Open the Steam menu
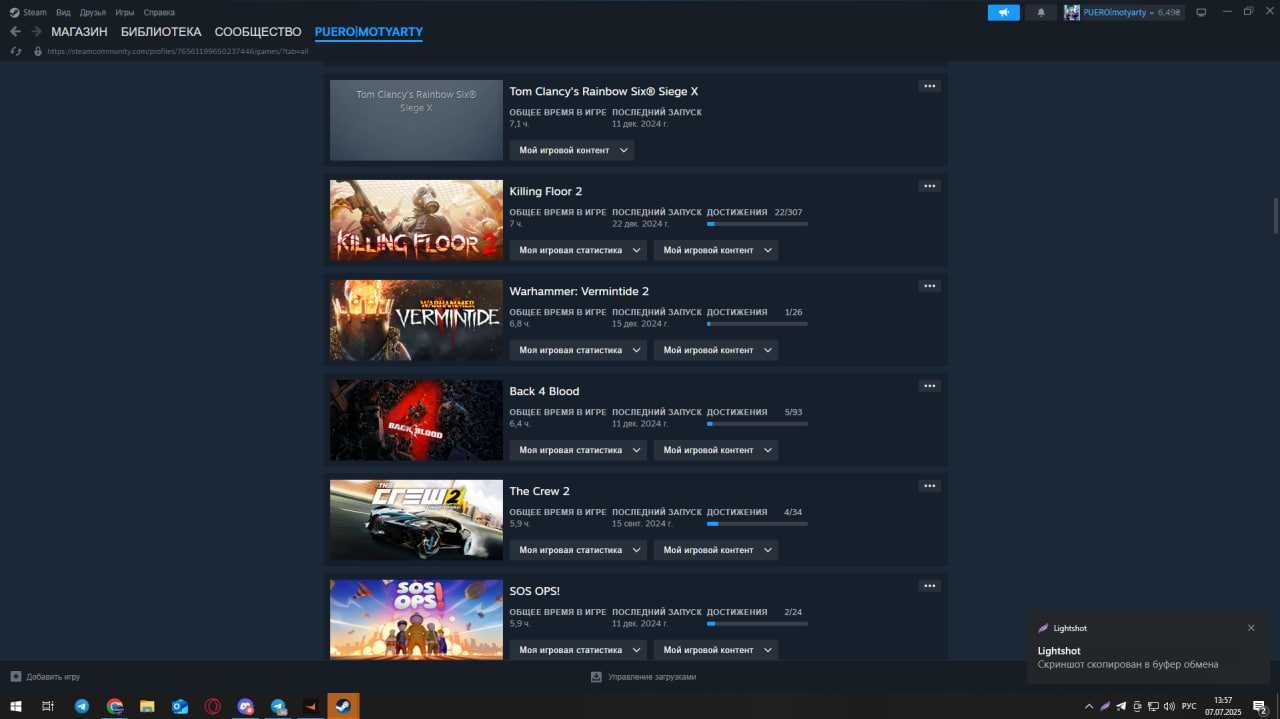This screenshot has width=1280, height=719. (x=29, y=12)
